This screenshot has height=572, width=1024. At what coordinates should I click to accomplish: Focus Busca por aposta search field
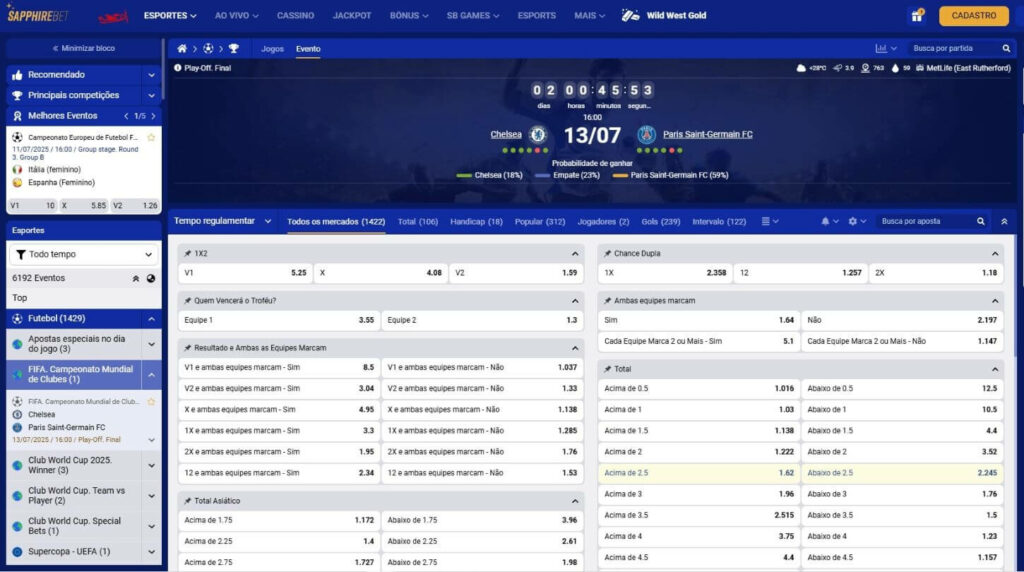[925, 221]
